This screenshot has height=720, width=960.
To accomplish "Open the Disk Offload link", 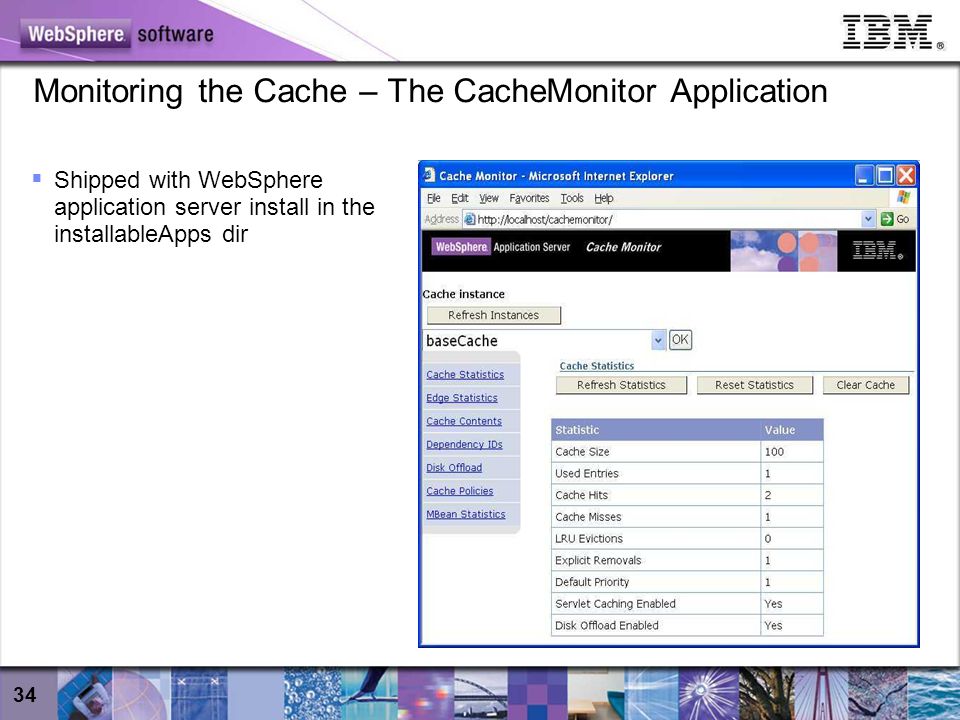I will [x=454, y=468].
